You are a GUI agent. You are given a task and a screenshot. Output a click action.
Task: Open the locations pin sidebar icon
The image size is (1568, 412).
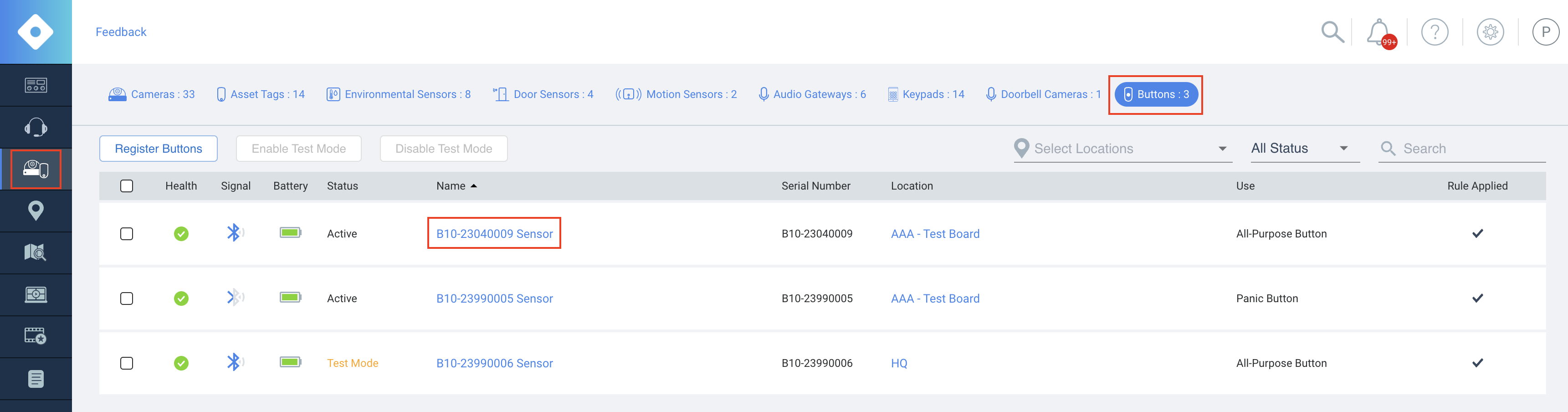(x=36, y=211)
